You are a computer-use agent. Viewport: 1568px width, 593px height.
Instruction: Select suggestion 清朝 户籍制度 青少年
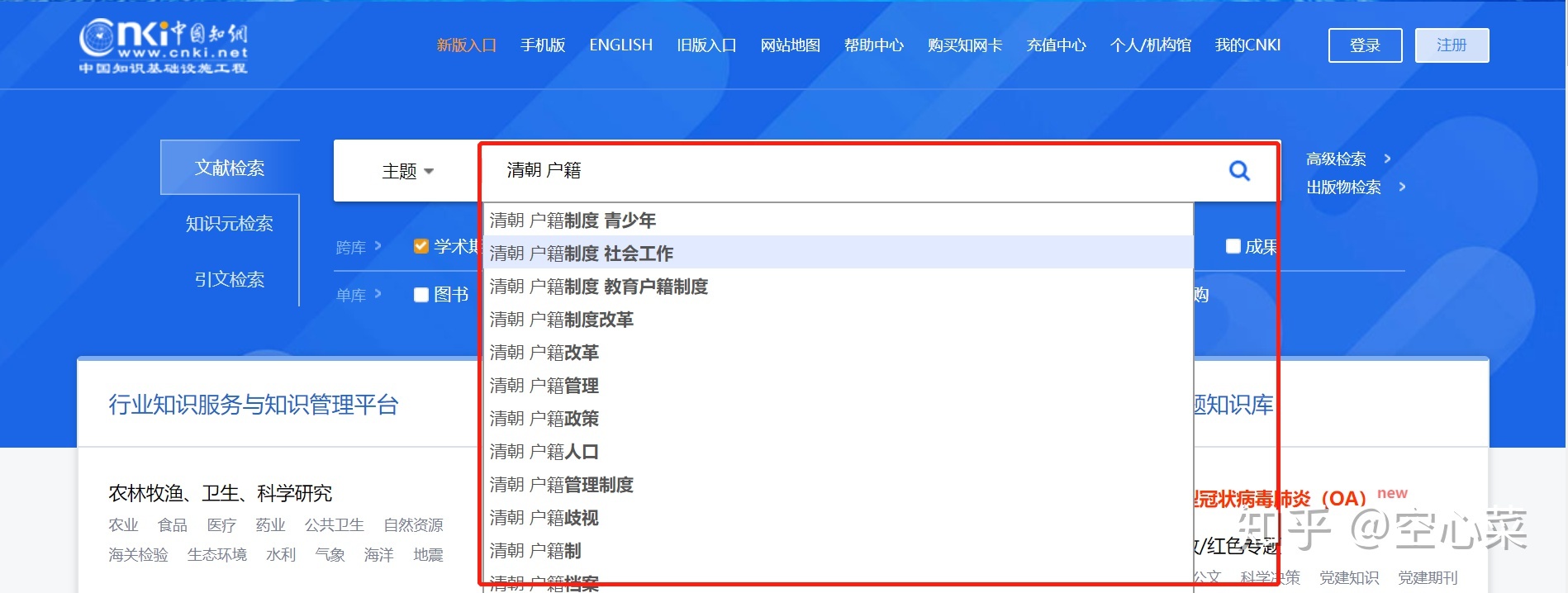(x=838, y=221)
